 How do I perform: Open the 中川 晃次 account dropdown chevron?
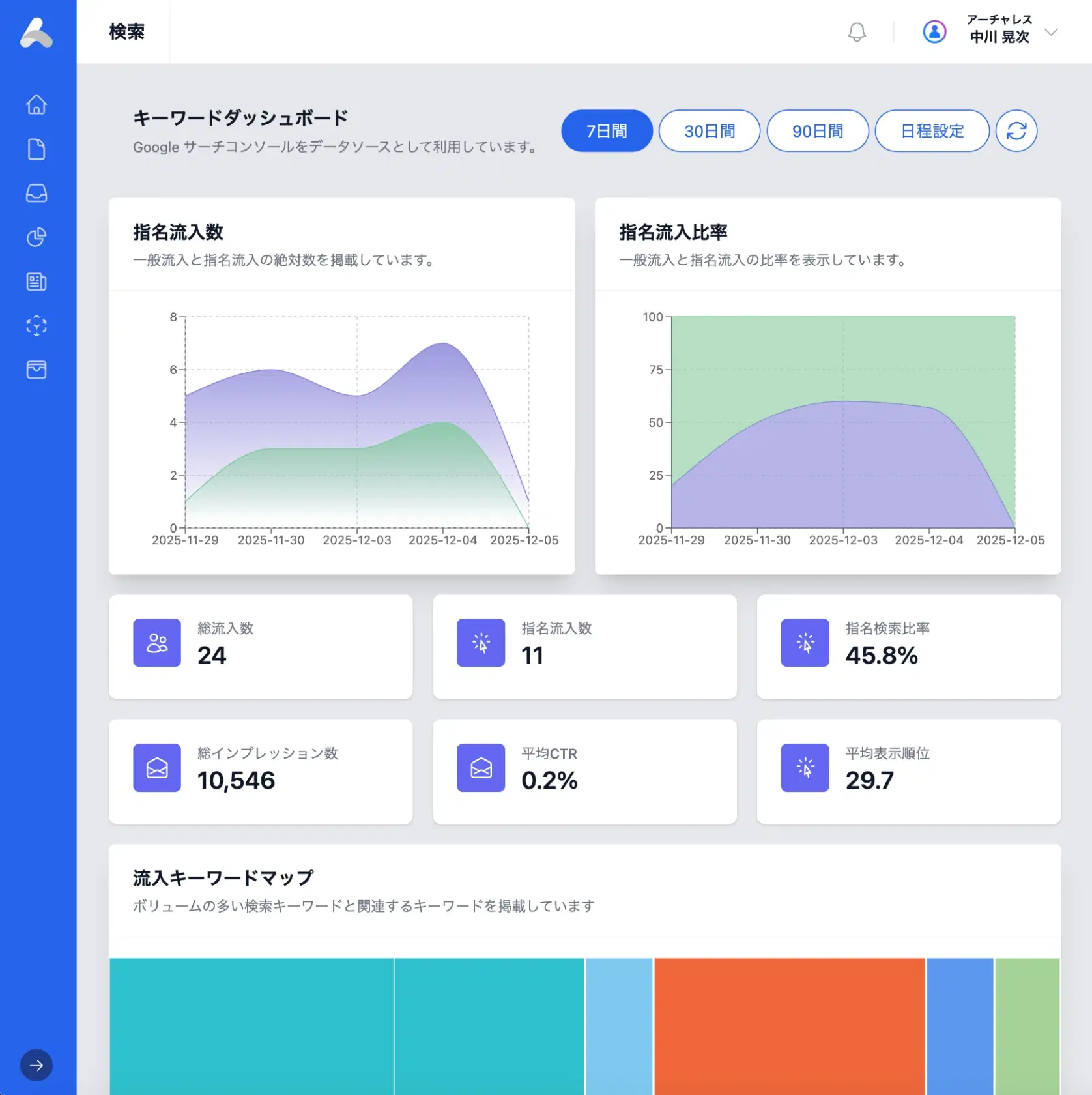tap(1050, 32)
